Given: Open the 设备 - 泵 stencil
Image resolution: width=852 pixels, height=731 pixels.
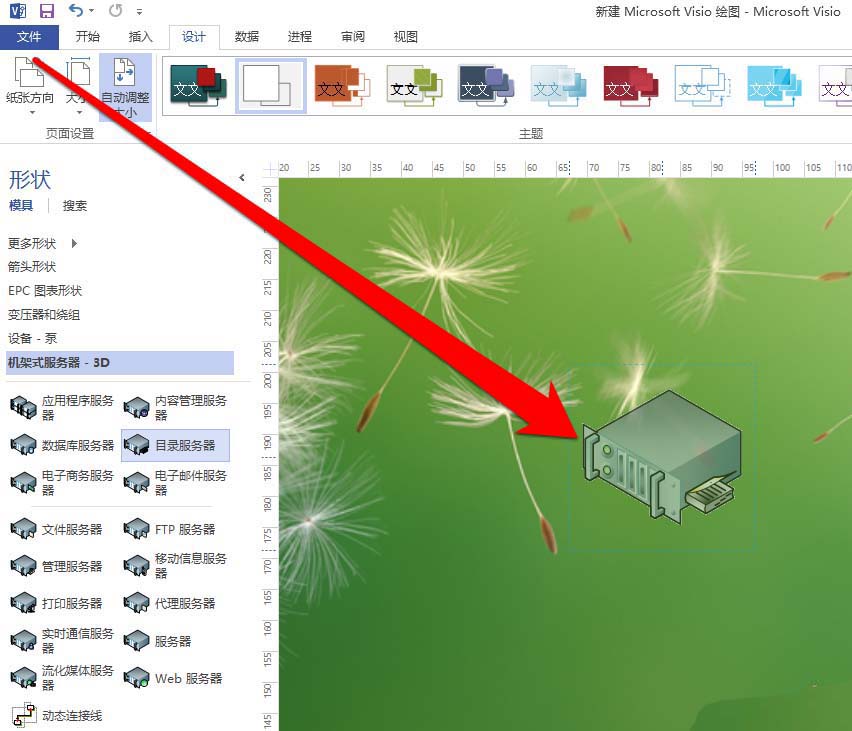Looking at the screenshot, I should pyautogui.click(x=32, y=339).
